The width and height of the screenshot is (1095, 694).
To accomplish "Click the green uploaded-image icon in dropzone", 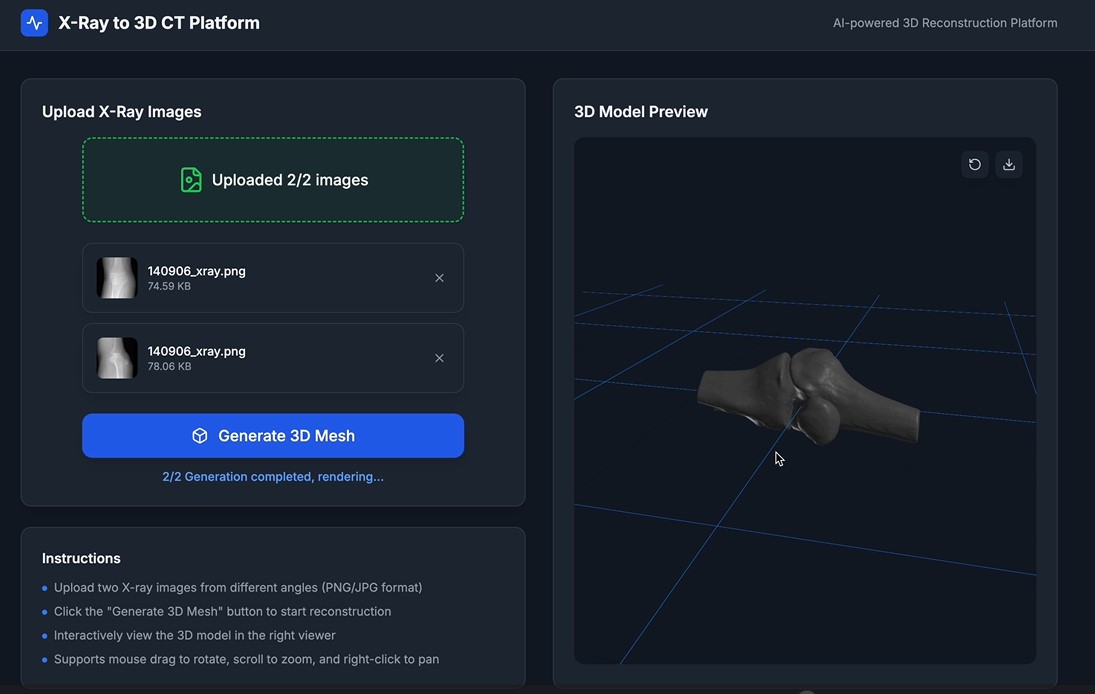I will tap(191, 179).
